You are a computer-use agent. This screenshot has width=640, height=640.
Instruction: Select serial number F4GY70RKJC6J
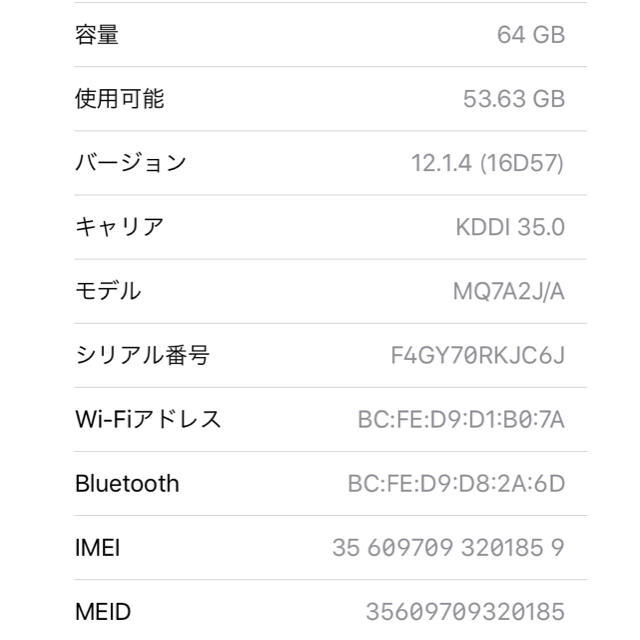478,355
